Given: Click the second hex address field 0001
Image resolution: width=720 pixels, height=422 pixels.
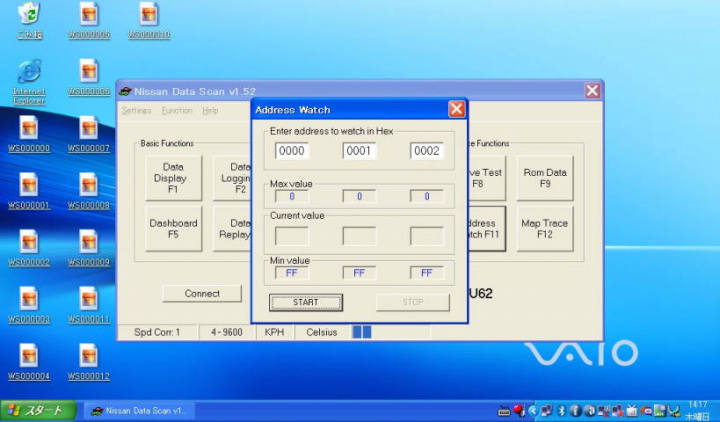Looking at the screenshot, I should [x=360, y=151].
